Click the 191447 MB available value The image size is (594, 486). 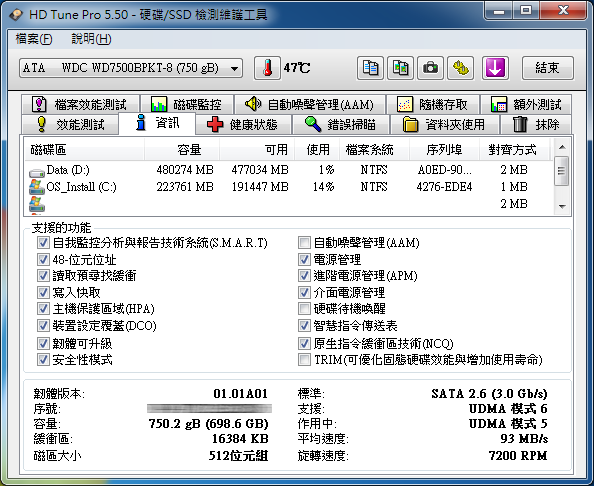click(x=260, y=187)
